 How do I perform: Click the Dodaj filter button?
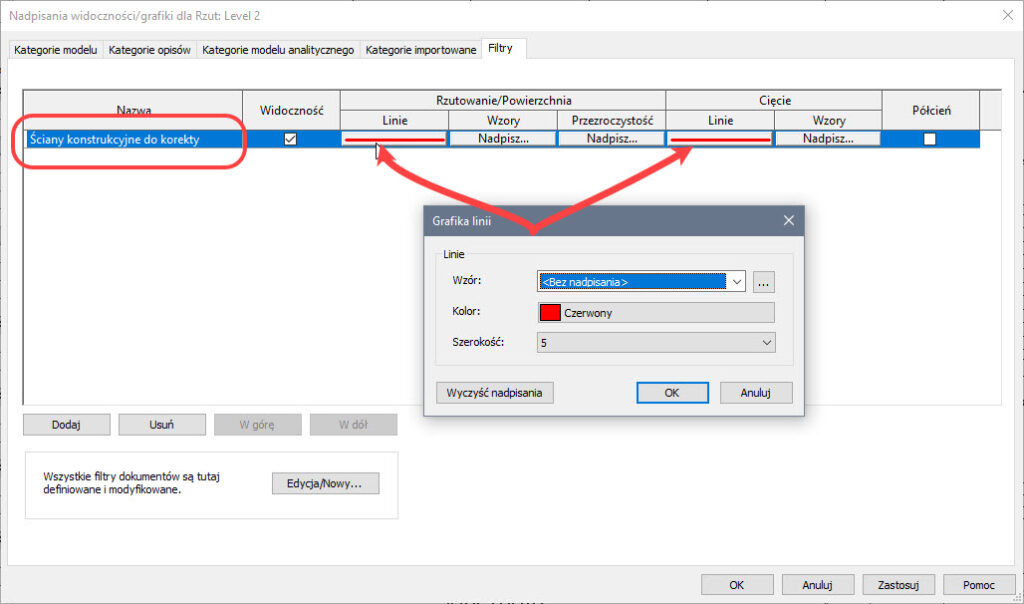66,424
